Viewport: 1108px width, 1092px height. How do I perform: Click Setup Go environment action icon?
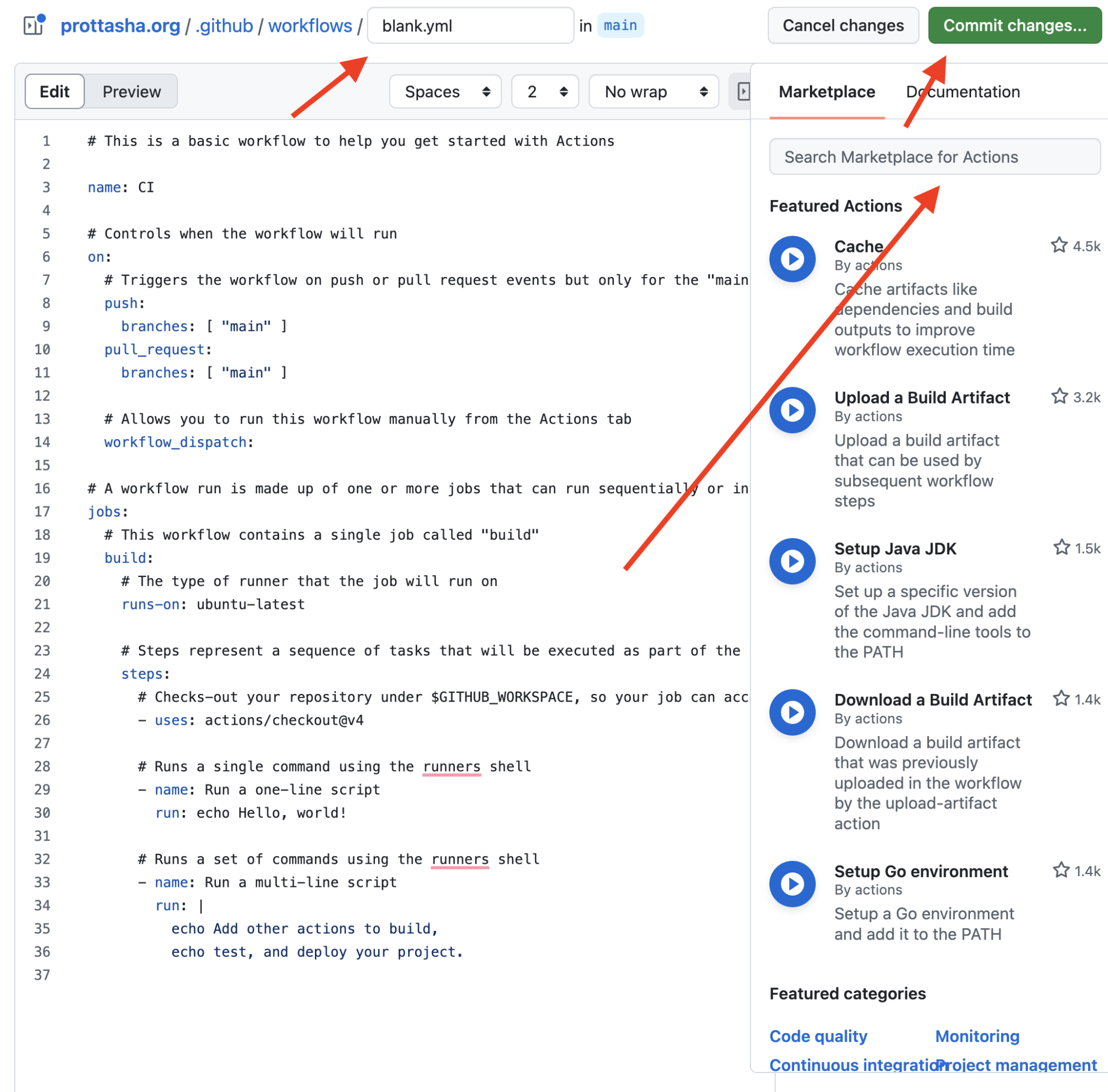(792, 883)
